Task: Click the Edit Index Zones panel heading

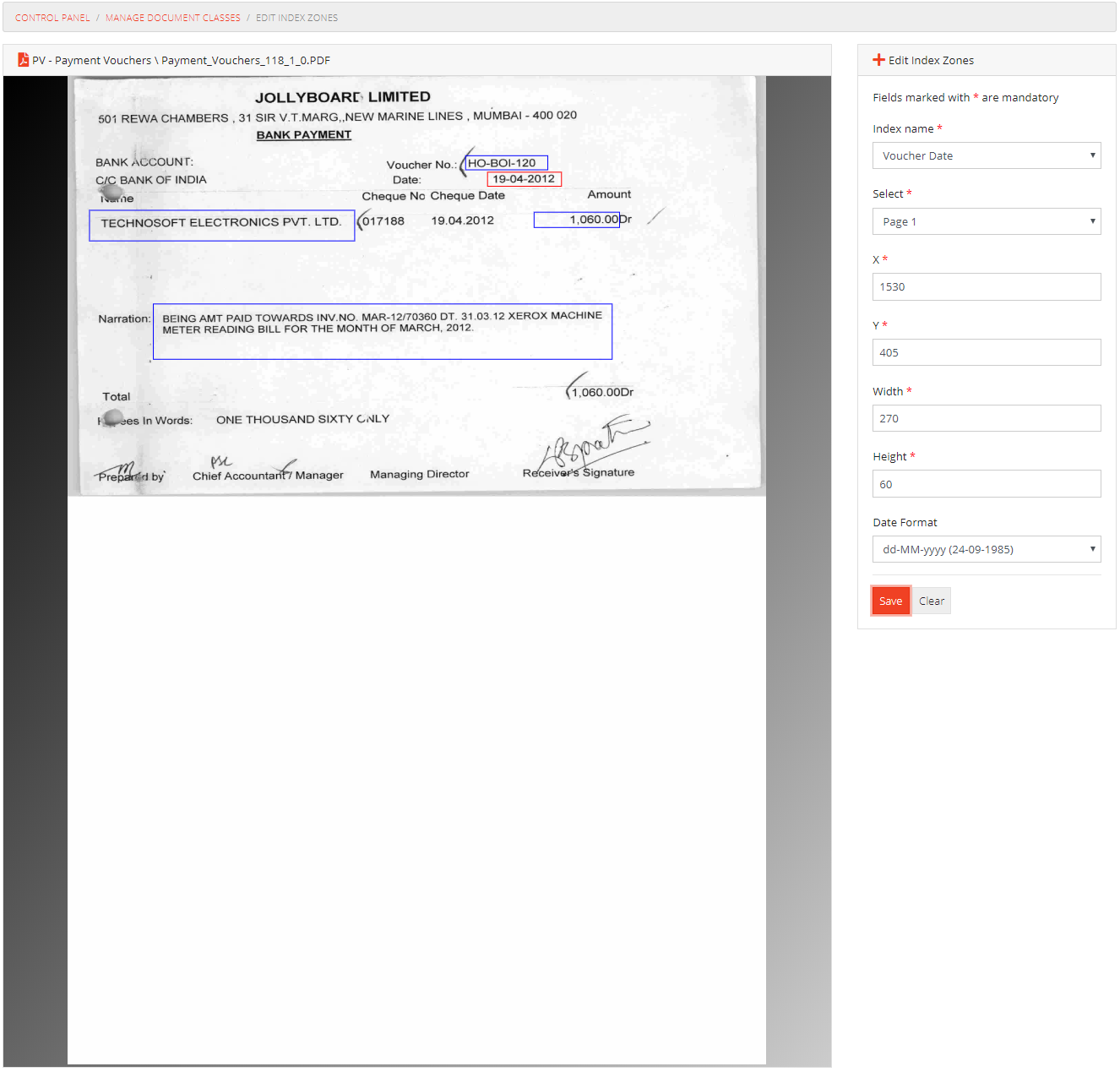Action: click(931, 60)
